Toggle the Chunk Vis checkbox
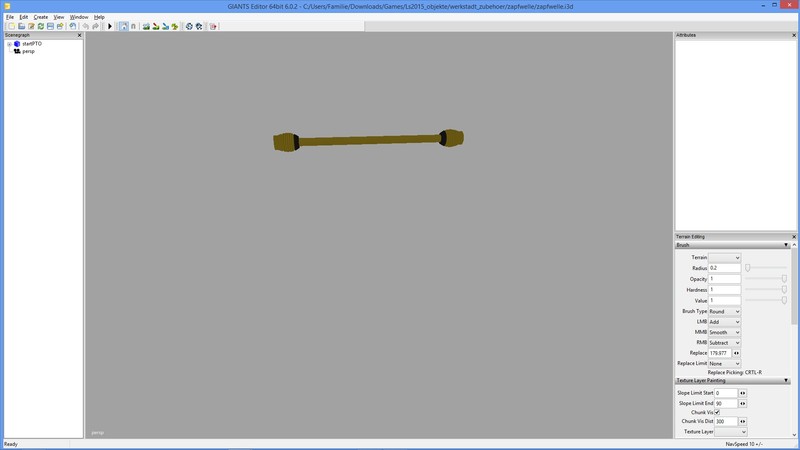 tap(717, 412)
